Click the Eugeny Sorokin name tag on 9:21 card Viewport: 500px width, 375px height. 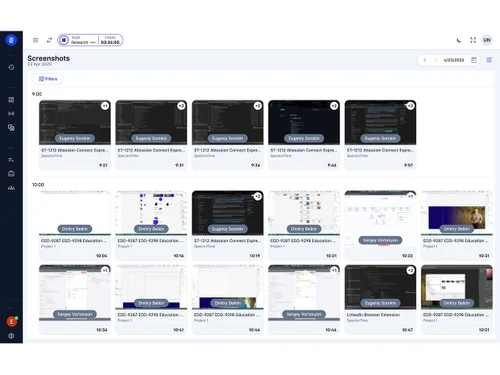click(x=75, y=138)
